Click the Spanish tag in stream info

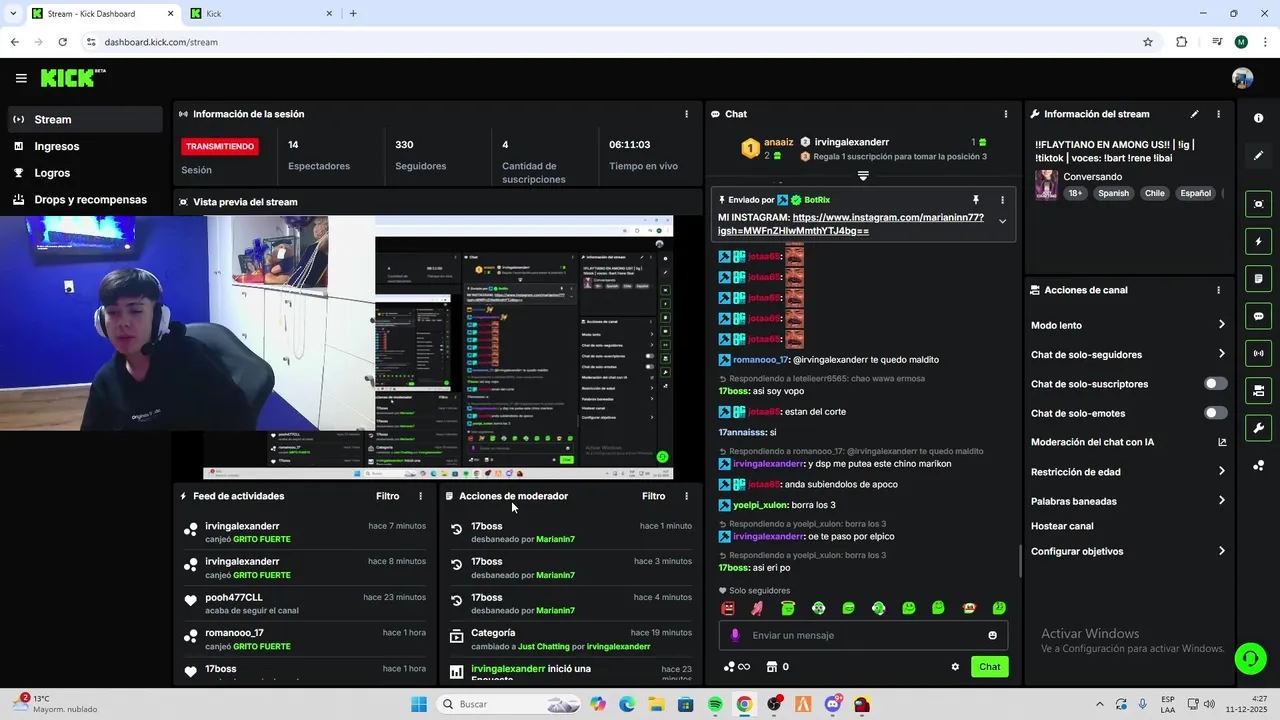1113,193
